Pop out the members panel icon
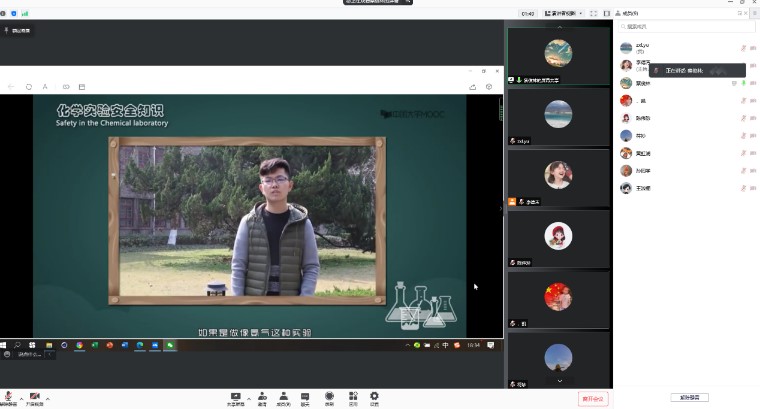760x409 pixels. click(740, 14)
